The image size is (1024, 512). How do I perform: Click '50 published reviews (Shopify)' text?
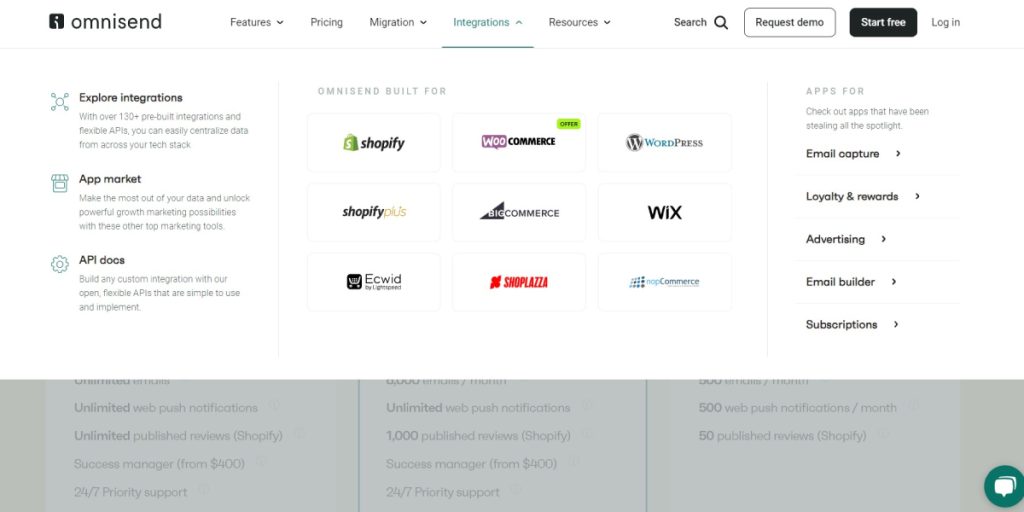click(782, 436)
